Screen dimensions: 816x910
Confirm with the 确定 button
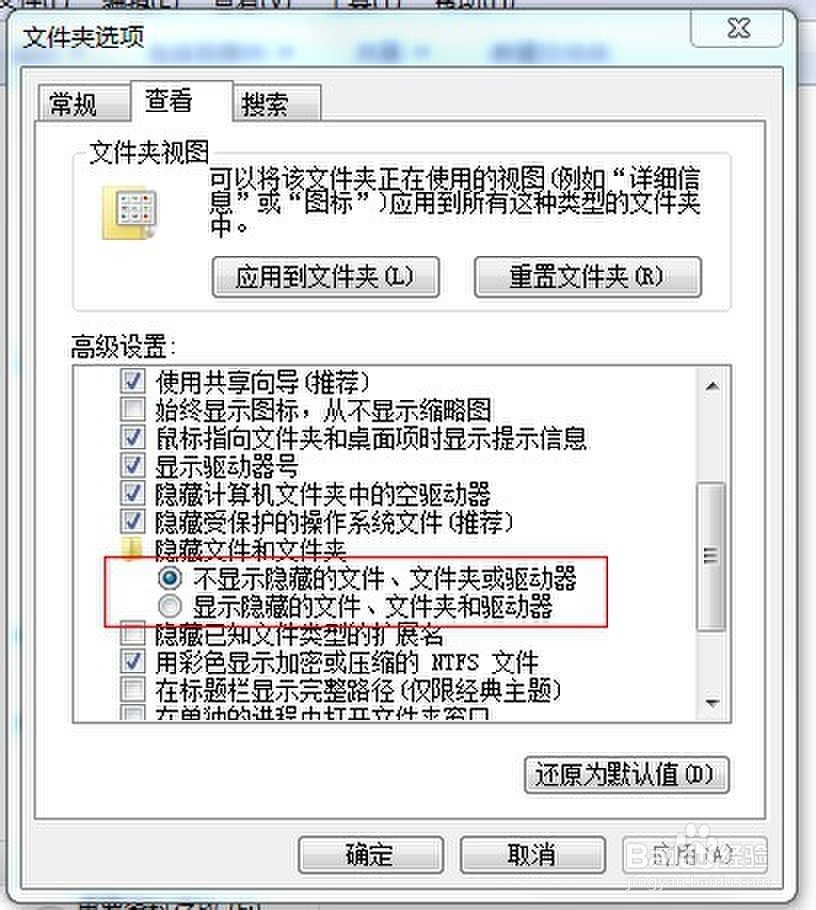tap(370, 854)
